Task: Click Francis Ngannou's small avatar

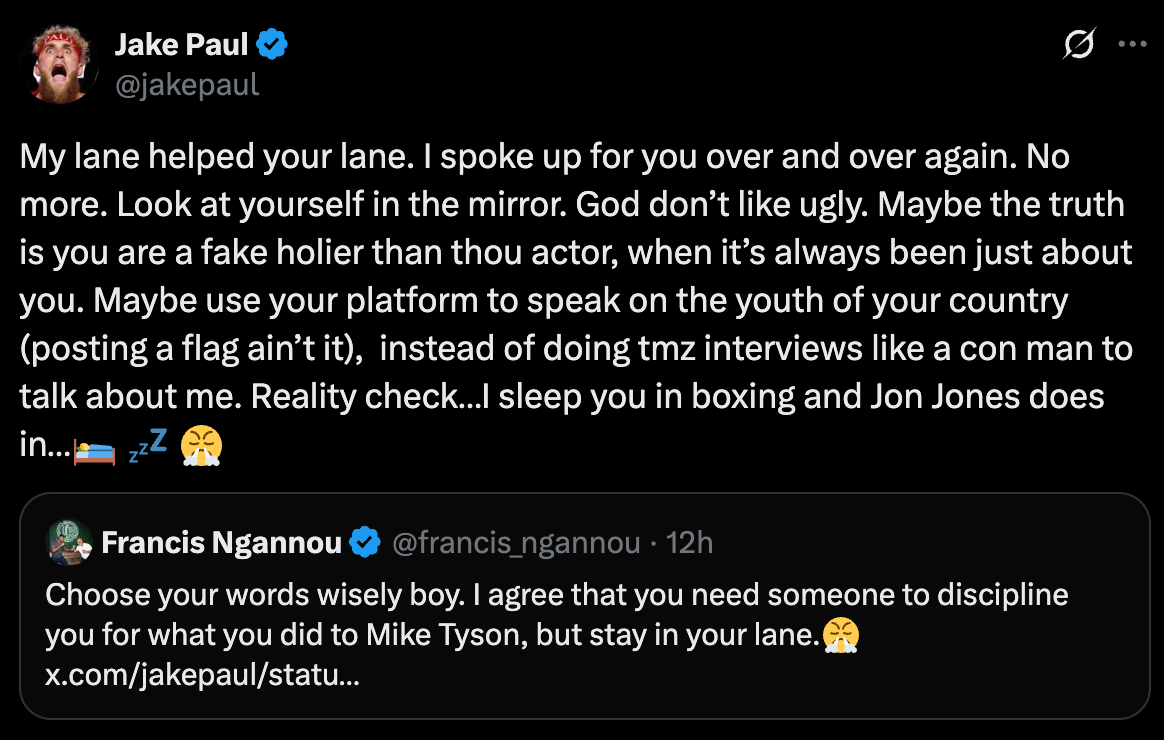Action: click(x=69, y=543)
